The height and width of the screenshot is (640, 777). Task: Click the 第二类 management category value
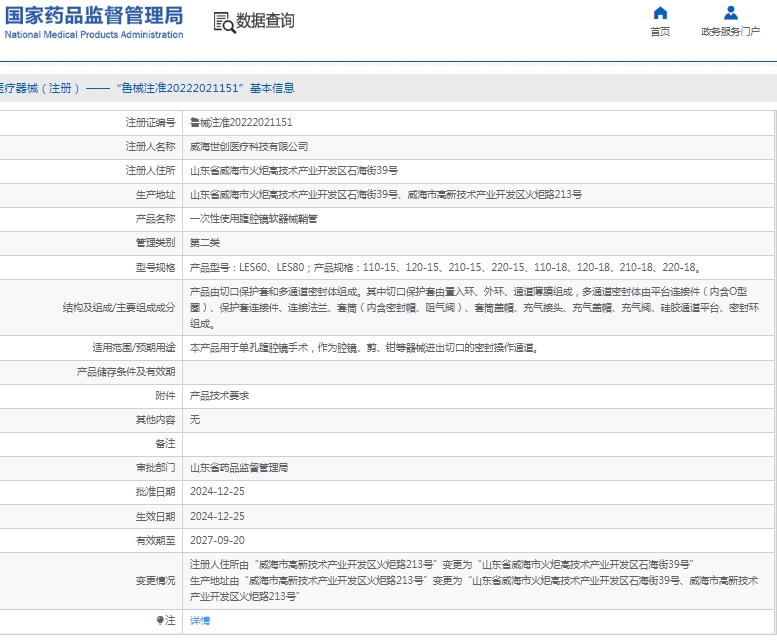(205, 243)
